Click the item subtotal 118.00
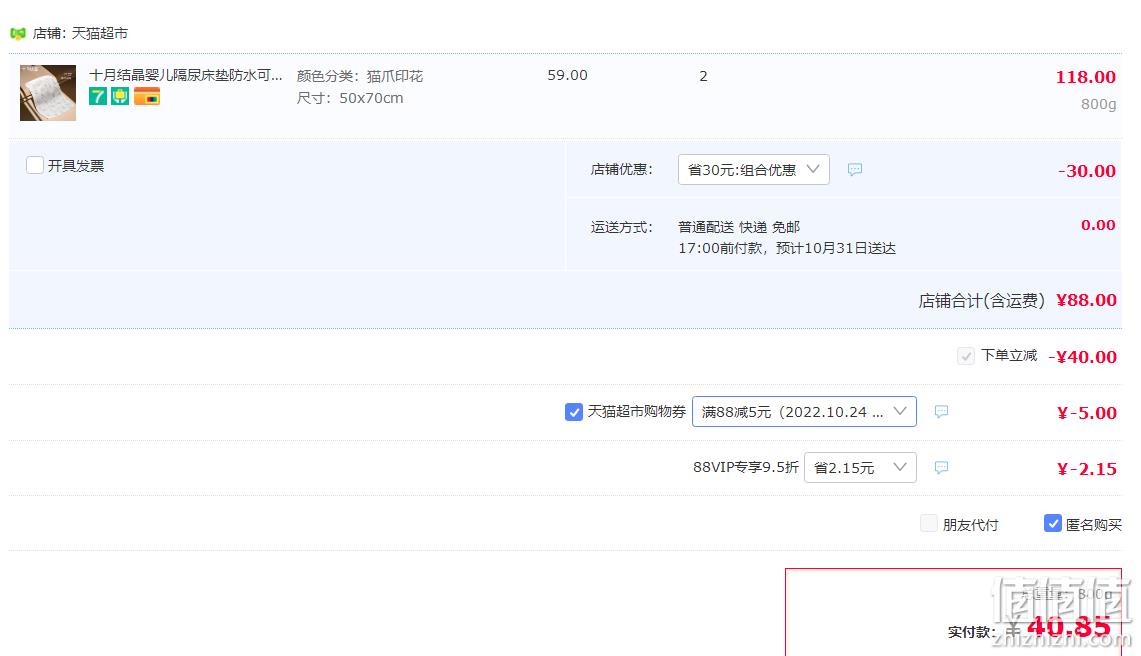Screen dimensions: 1141x656 click(x=1086, y=77)
